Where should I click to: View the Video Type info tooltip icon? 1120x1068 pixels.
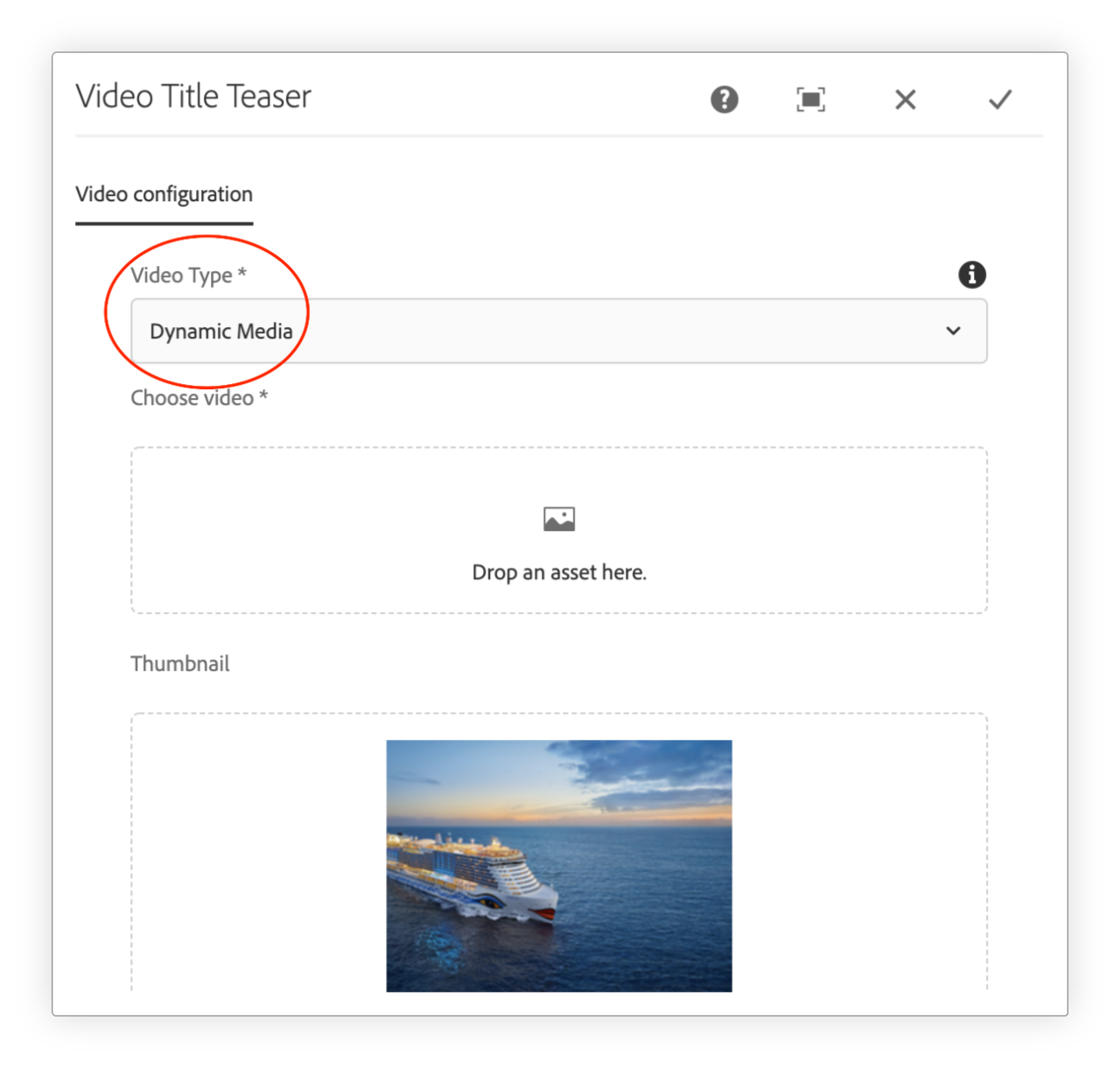970,275
